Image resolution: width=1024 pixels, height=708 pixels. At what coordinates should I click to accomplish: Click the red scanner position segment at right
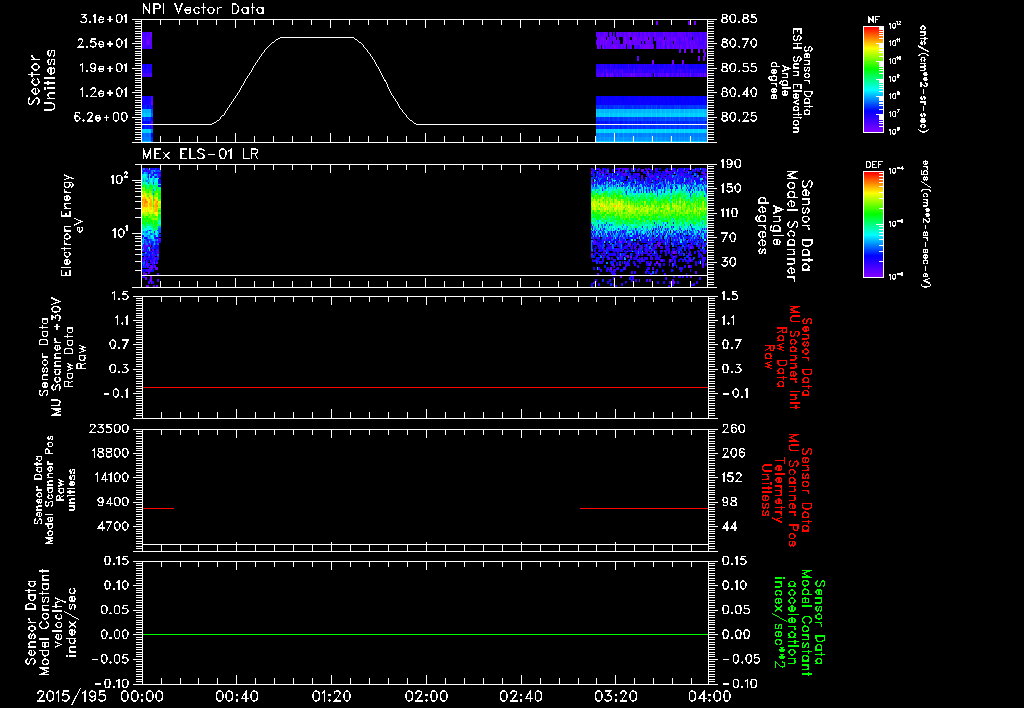coord(644,508)
